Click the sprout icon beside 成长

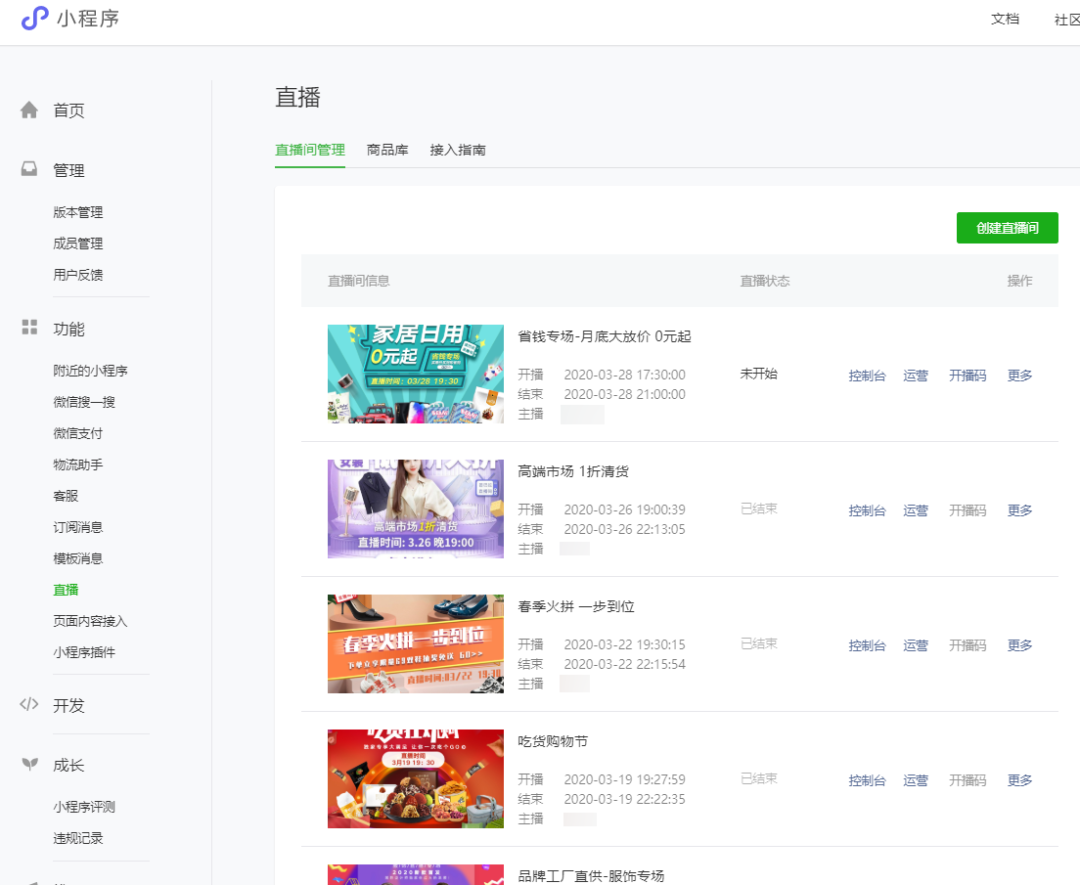29,765
